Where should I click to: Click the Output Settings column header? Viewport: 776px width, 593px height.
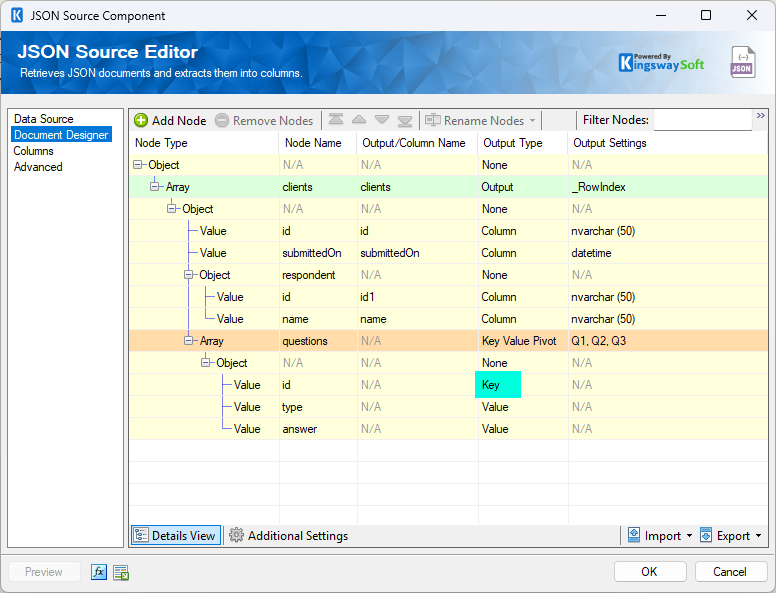click(x=668, y=143)
